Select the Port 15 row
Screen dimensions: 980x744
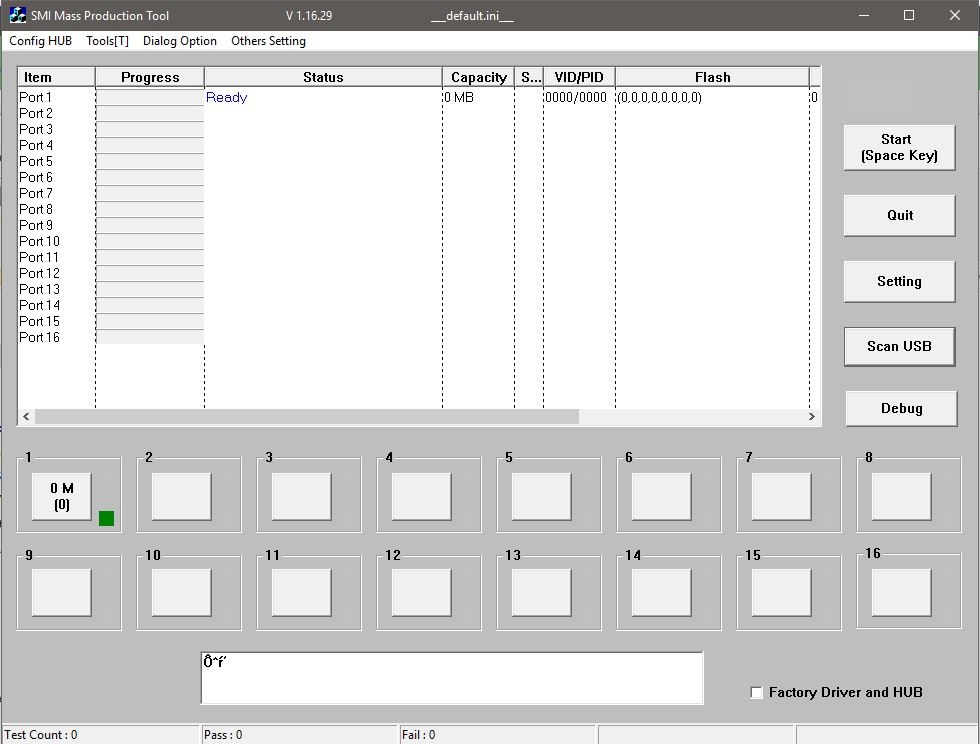tap(418, 321)
